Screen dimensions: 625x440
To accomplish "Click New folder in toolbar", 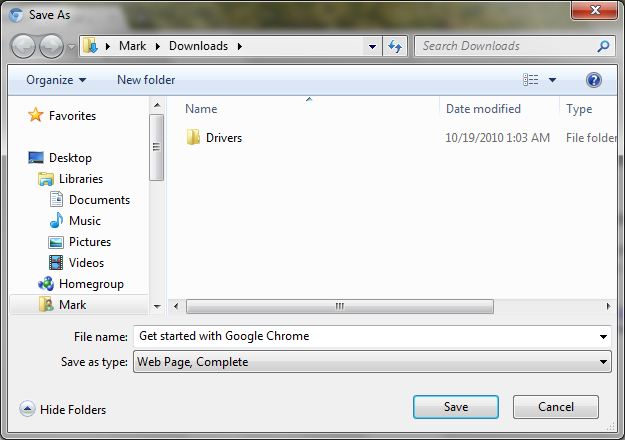I will click(x=146, y=80).
